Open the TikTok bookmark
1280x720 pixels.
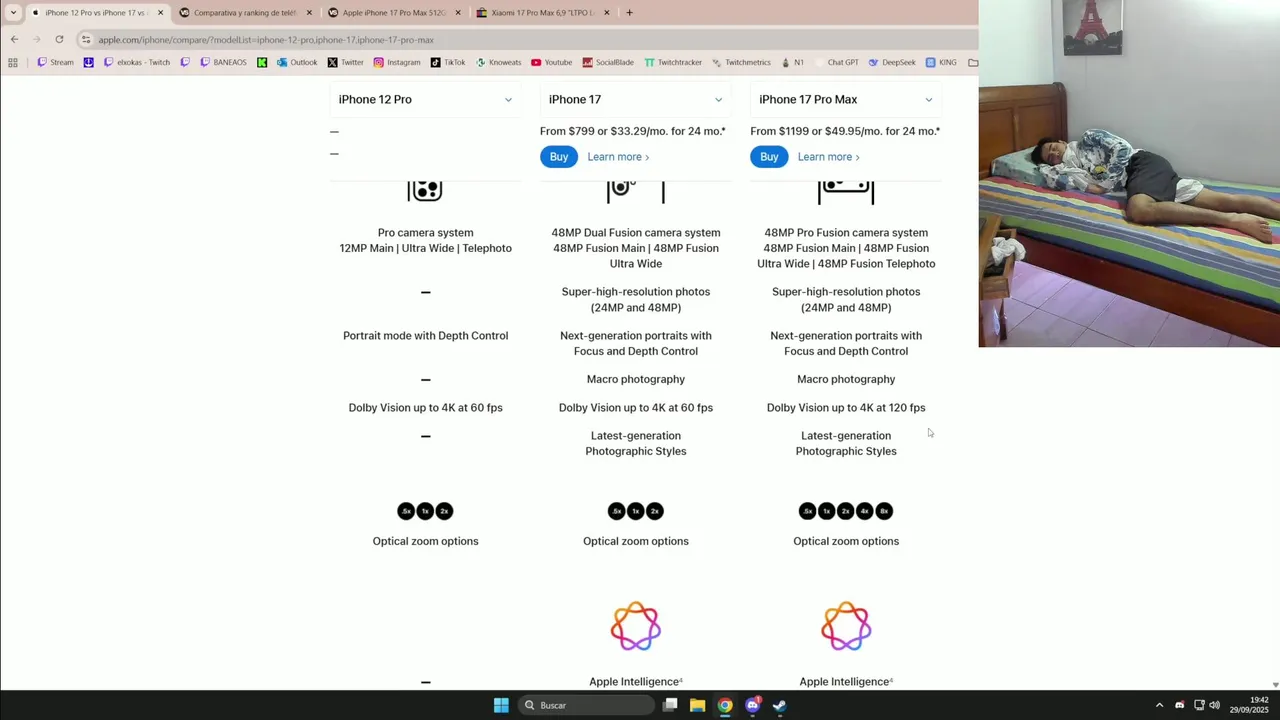coord(448,62)
